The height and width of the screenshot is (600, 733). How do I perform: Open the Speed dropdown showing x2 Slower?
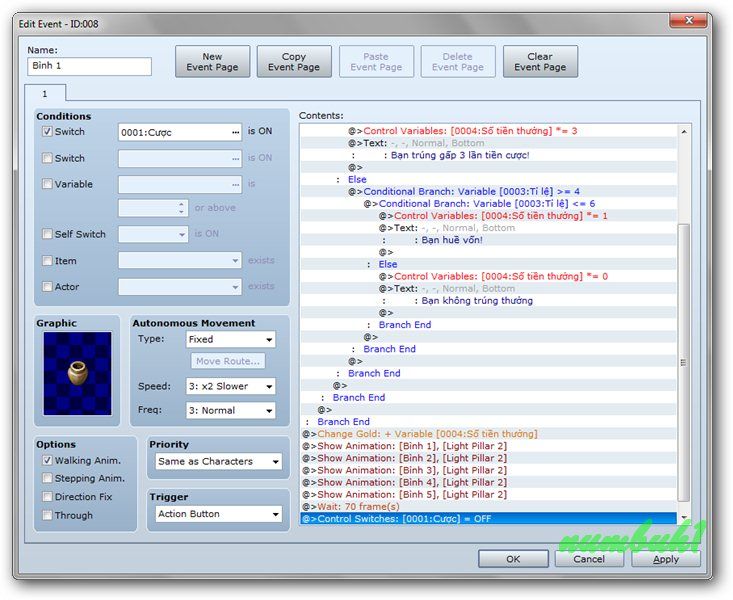click(x=230, y=386)
